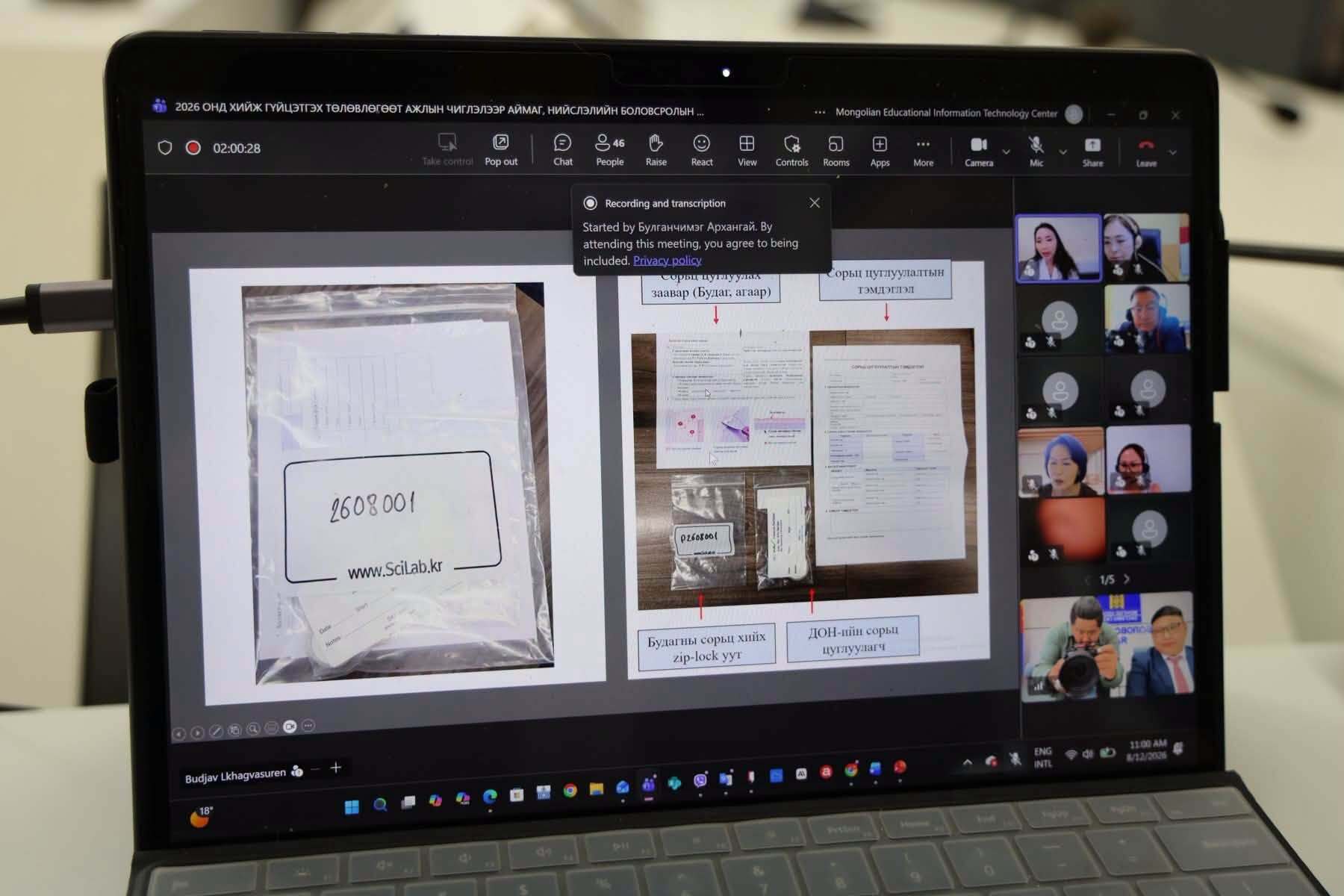
Task: Pop out the shared content
Action: [501, 149]
